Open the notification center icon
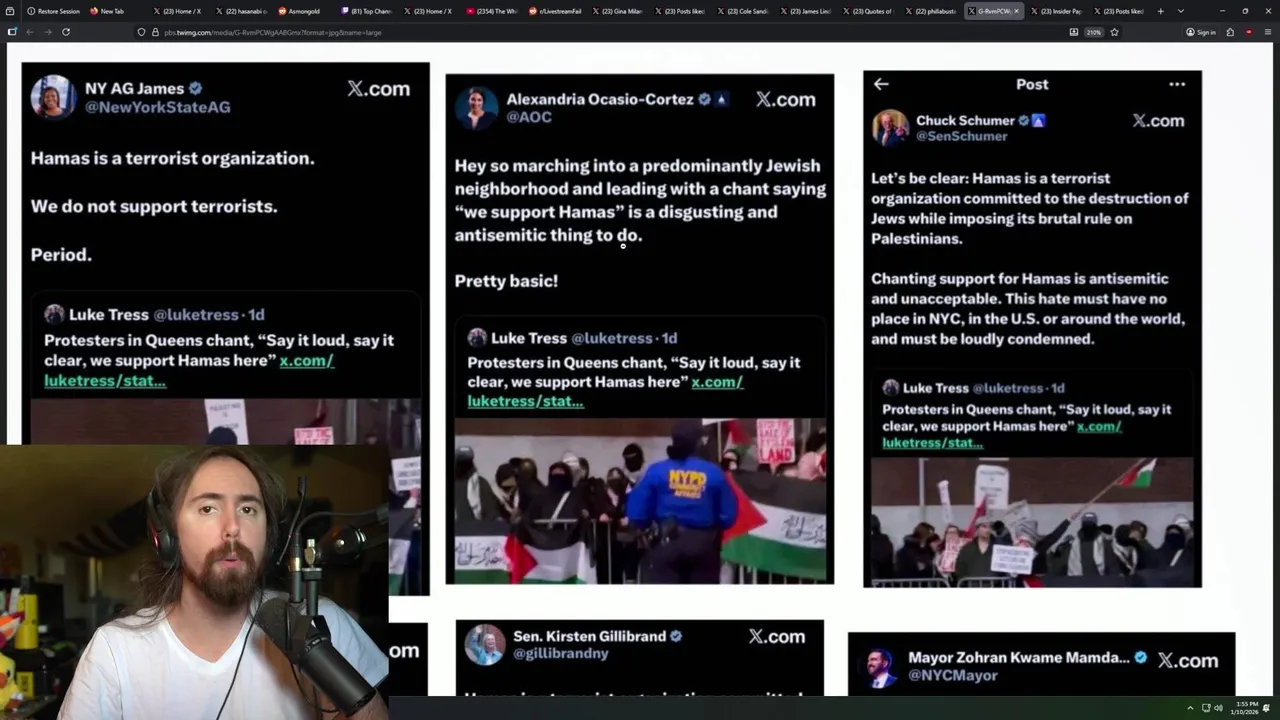The image size is (1280, 720). [1268, 708]
